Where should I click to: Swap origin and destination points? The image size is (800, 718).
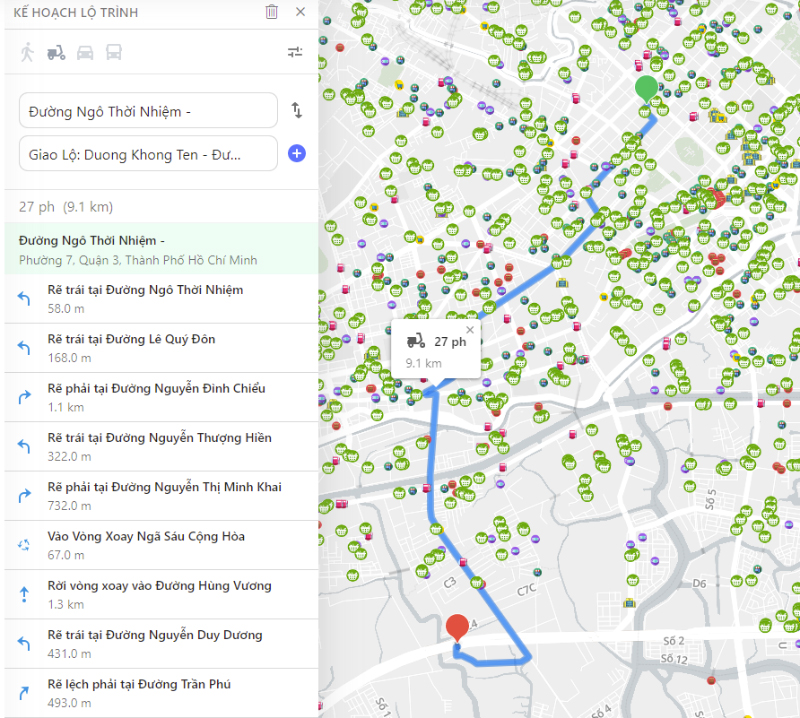point(297,111)
